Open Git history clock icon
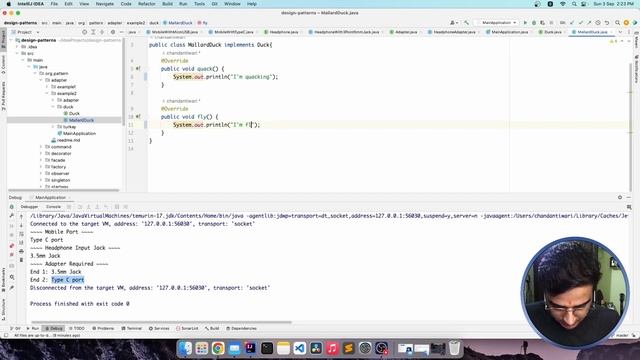This screenshot has height=360, width=640. coord(598,23)
